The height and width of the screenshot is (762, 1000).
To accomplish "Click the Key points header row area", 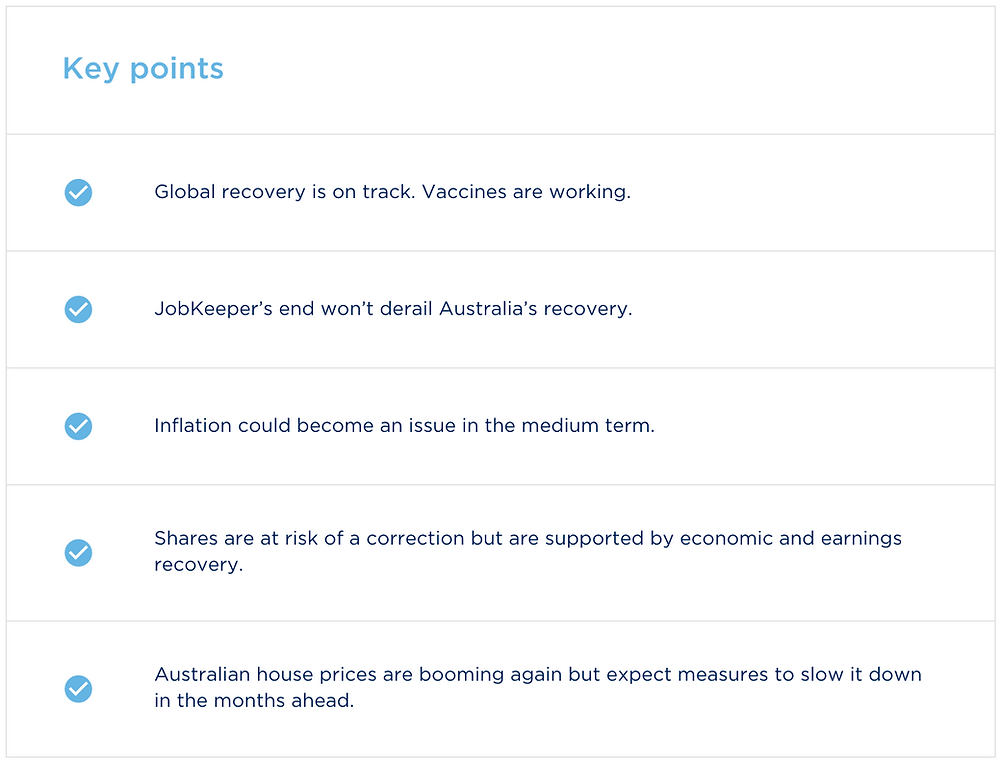I will 501,70.
